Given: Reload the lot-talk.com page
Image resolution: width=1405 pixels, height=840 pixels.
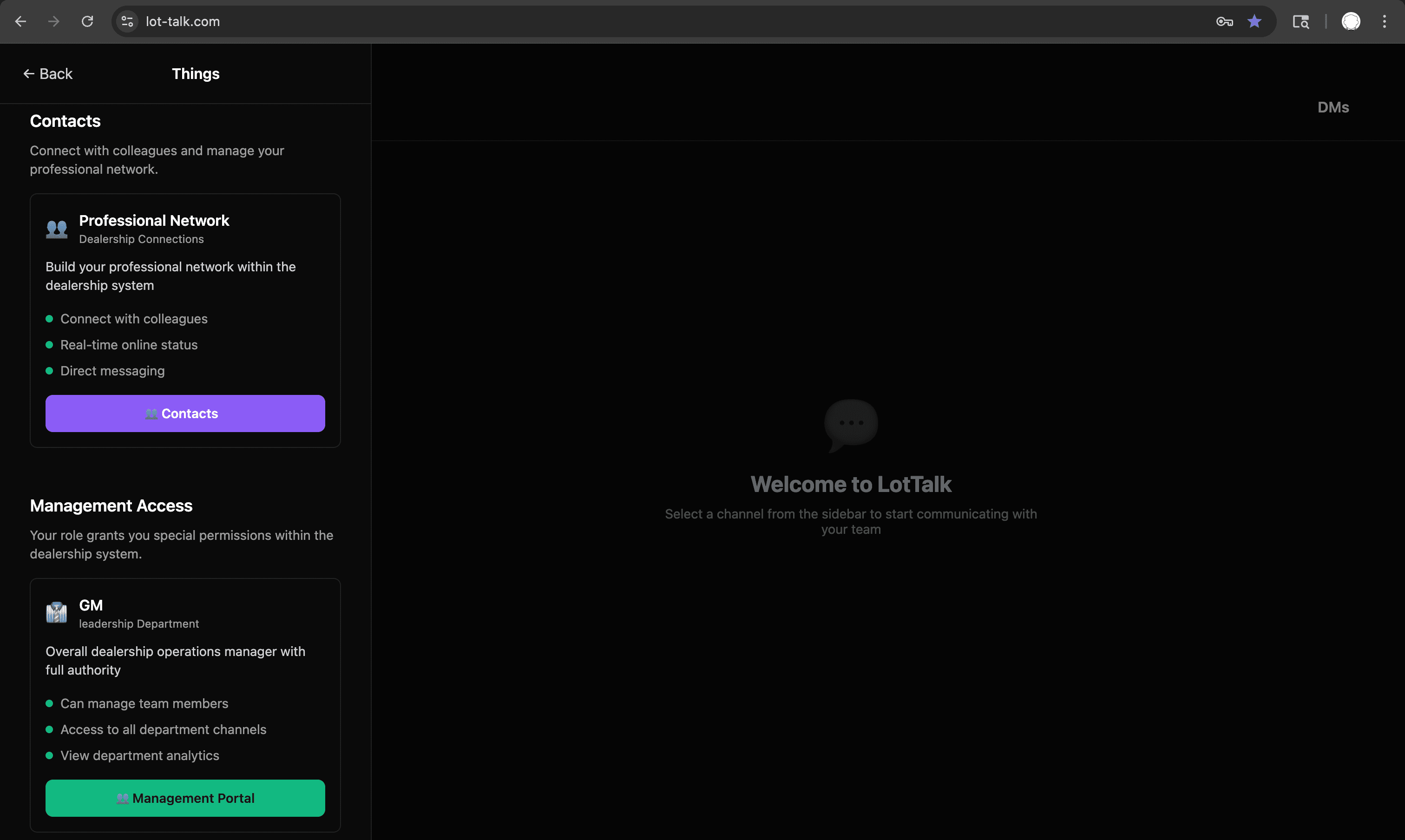Looking at the screenshot, I should [87, 21].
